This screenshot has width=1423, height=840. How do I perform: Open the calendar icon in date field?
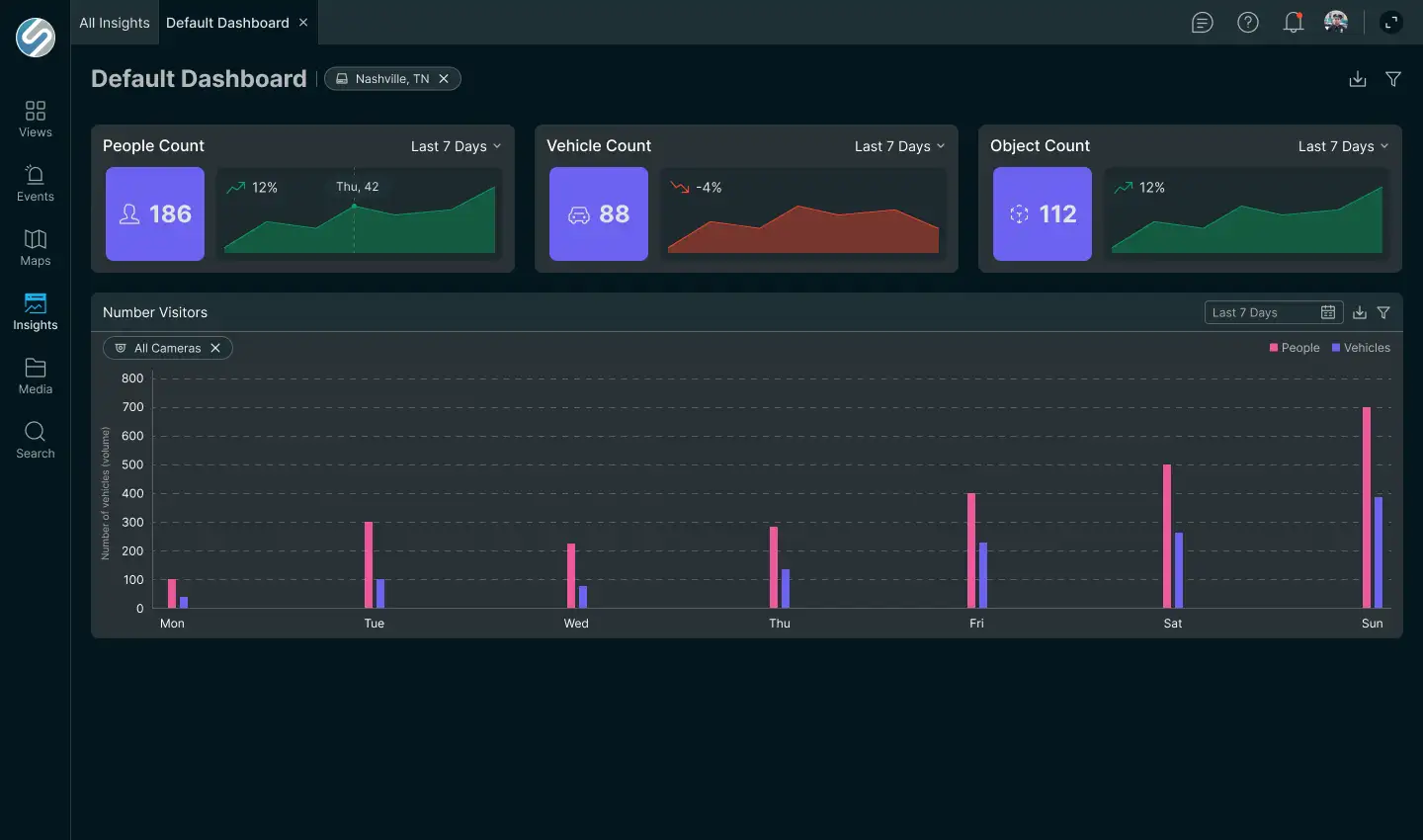[x=1328, y=312]
